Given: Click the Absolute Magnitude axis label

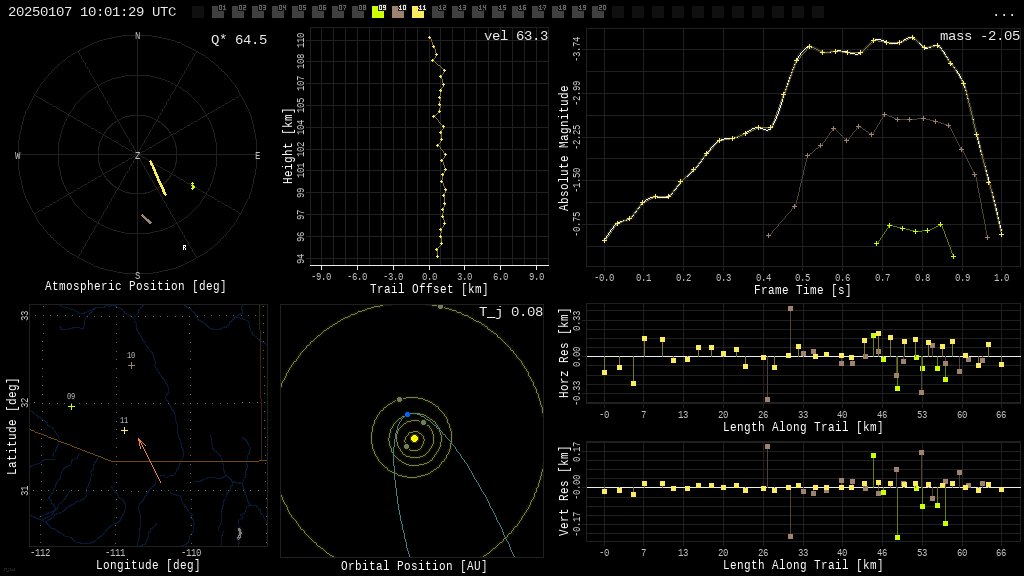Looking at the screenshot, I should pos(564,148).
